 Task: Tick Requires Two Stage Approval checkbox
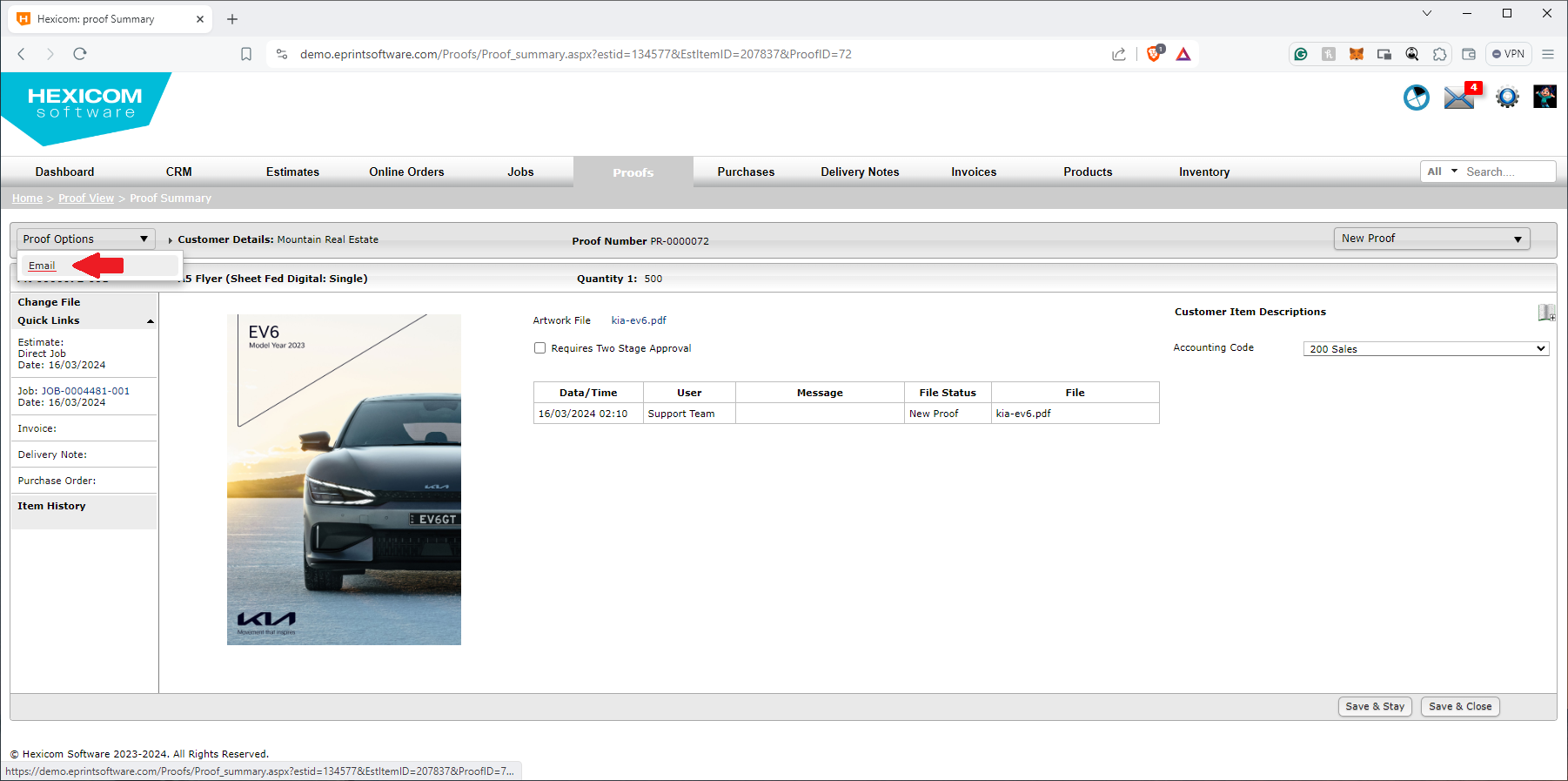click(539, 348)
